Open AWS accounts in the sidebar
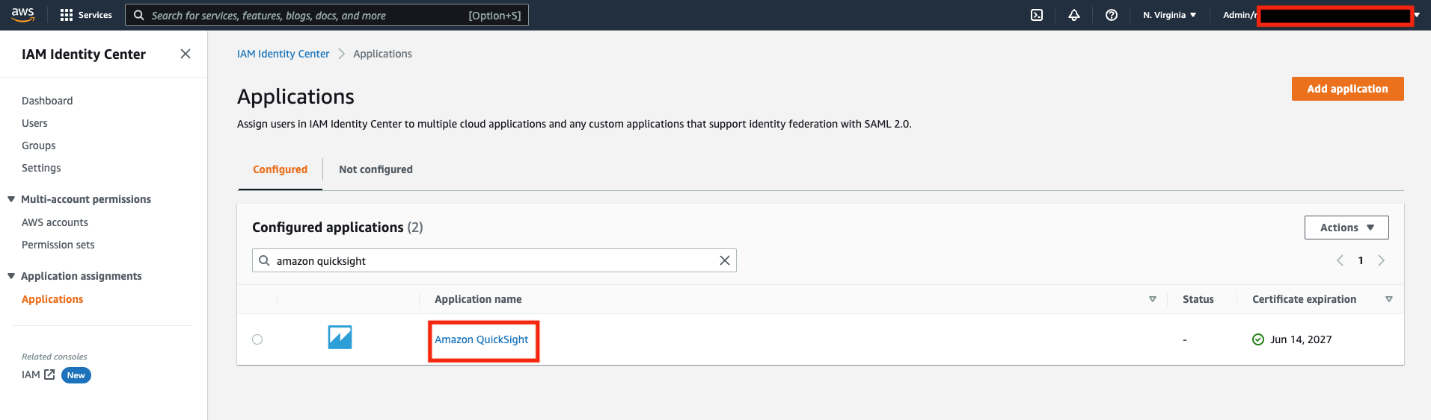The height and width of the screenshot is (420, 1431). pos(54,222)
